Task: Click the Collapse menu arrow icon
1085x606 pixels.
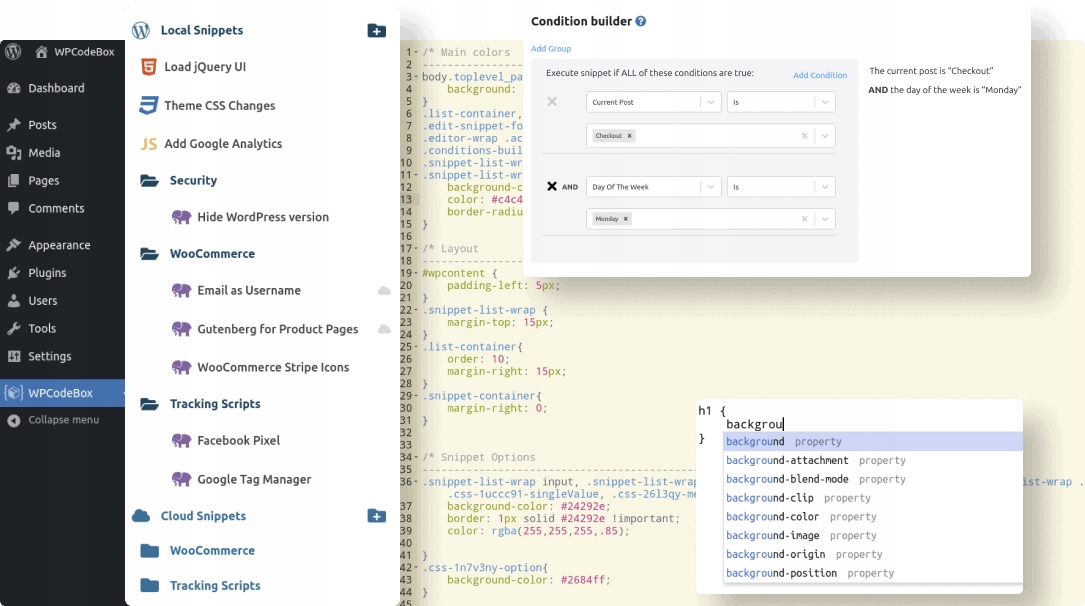Action: [x=14, y=420]
